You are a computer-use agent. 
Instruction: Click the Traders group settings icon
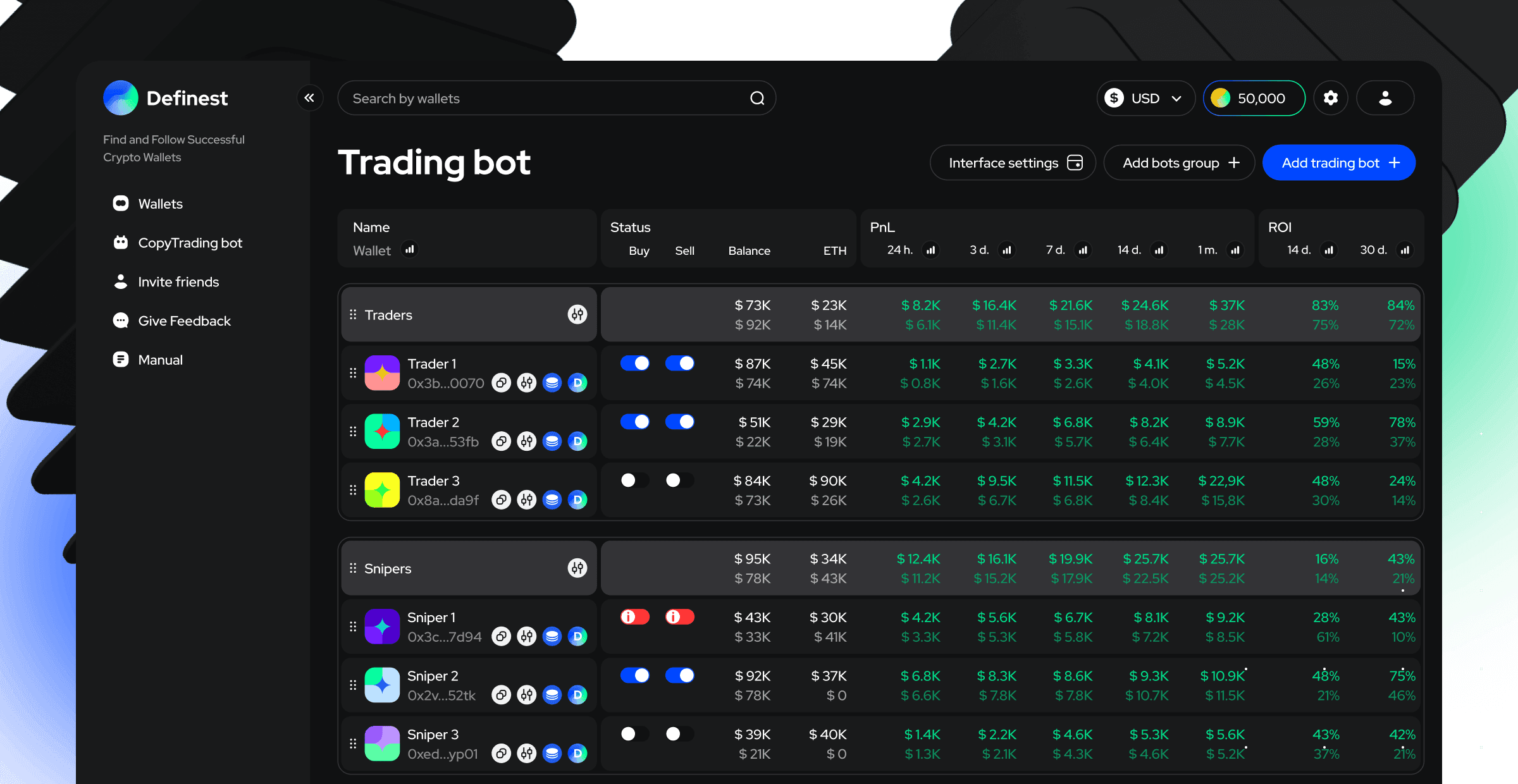tap(578, 314)
